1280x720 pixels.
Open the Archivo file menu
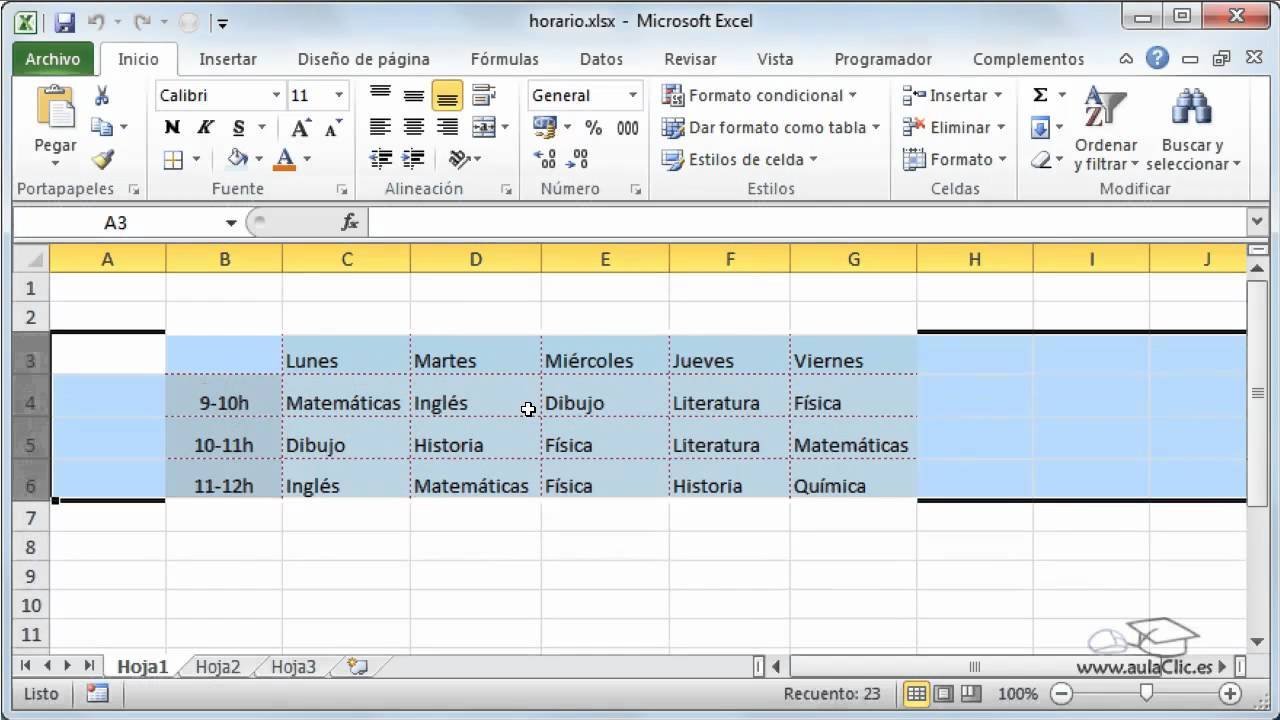click(x=52, y=59)
